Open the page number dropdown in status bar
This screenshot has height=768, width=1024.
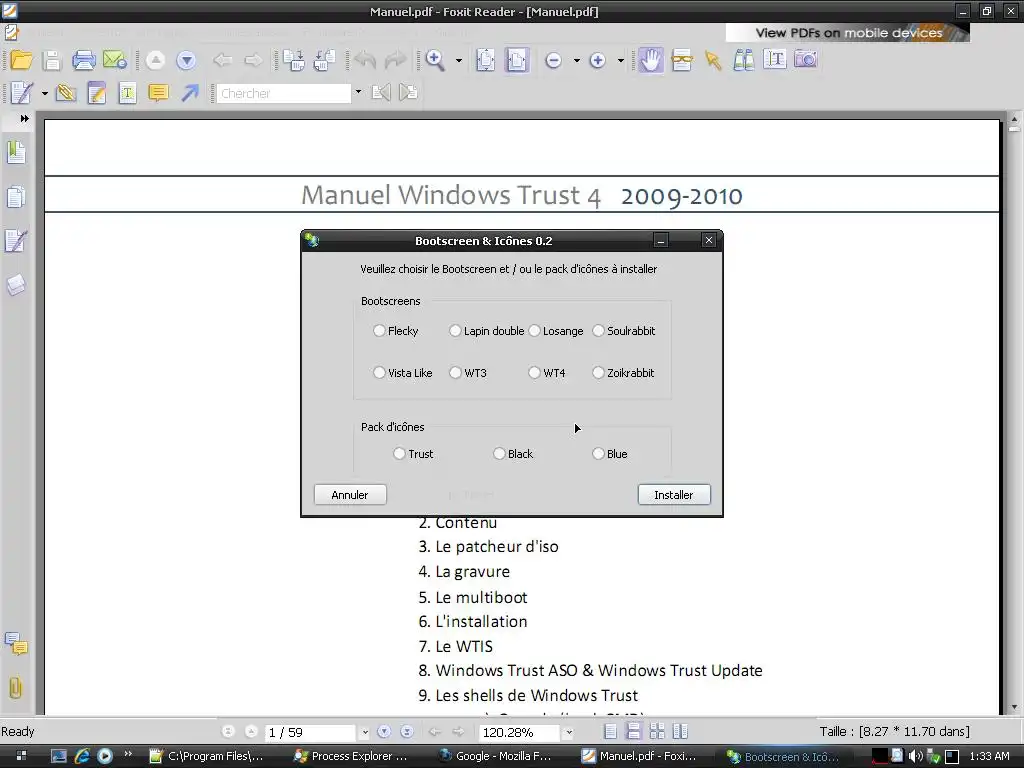[x=365, y=733]
